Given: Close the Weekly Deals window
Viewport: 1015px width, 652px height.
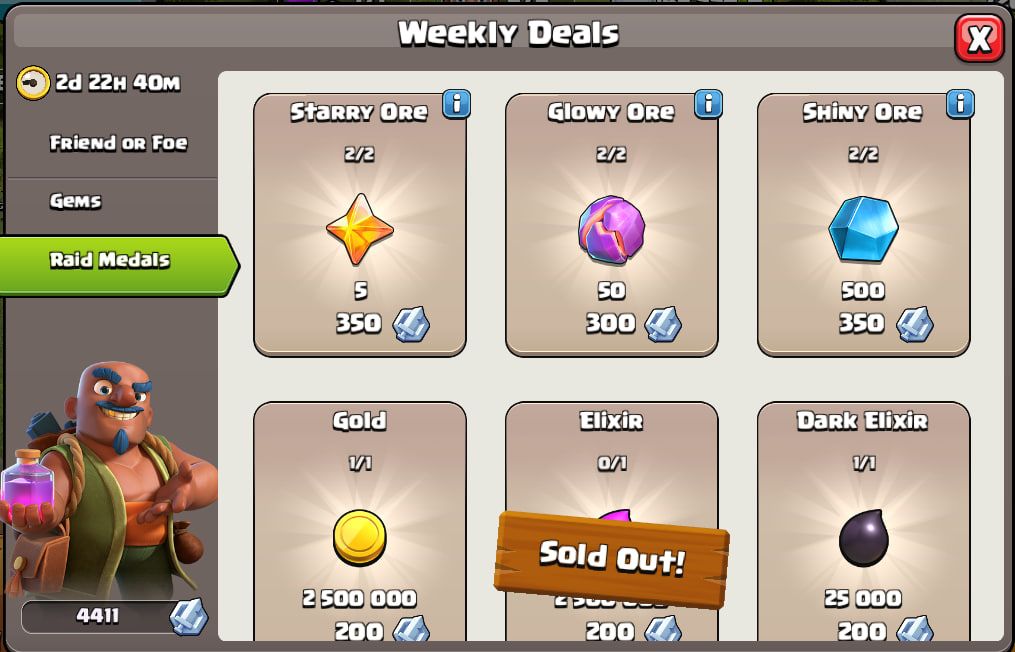Looking at the screenshot, I should coord(979,38).
